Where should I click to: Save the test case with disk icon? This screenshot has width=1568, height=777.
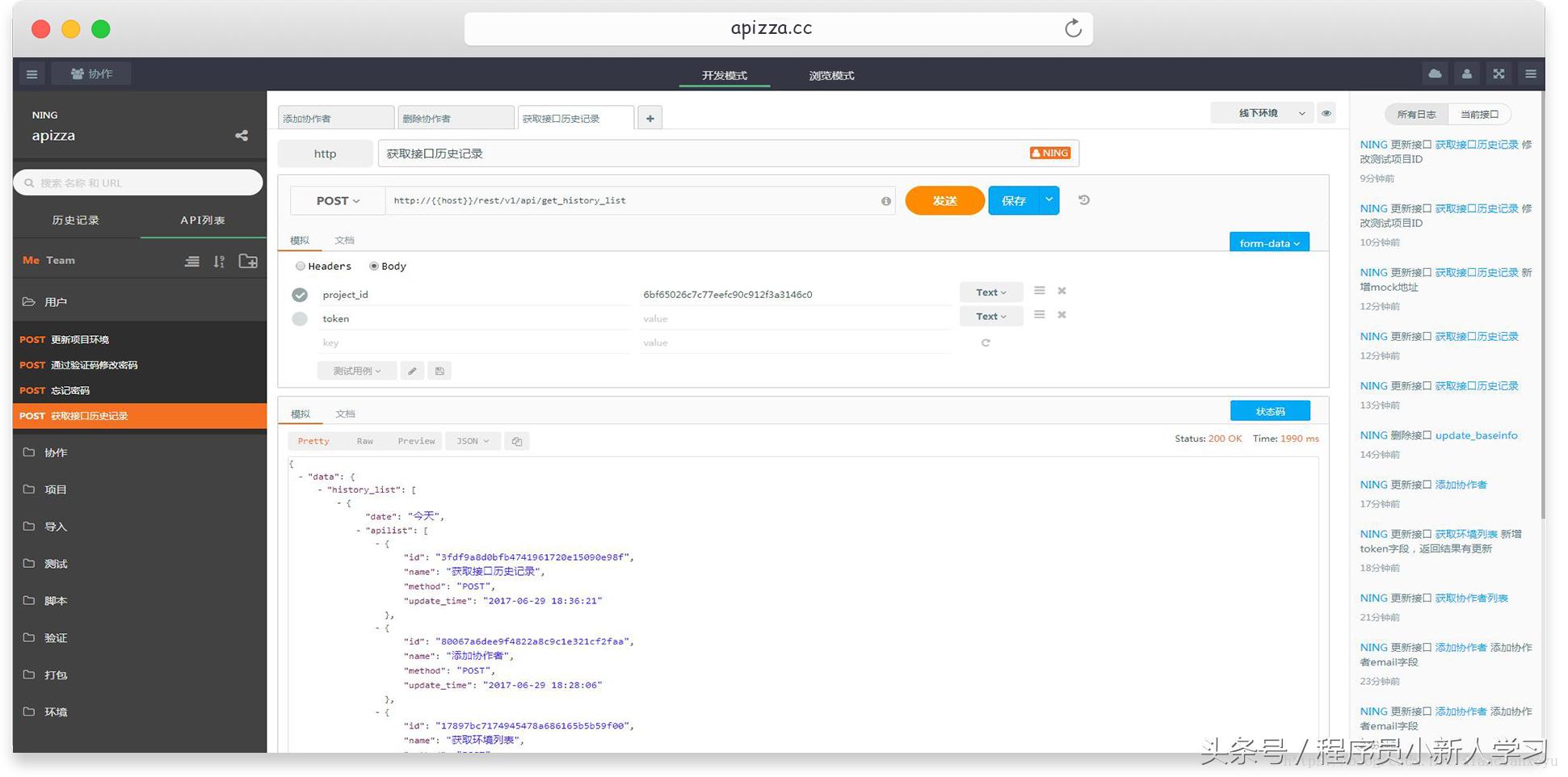pyautogui.click(x=439, y=371)
